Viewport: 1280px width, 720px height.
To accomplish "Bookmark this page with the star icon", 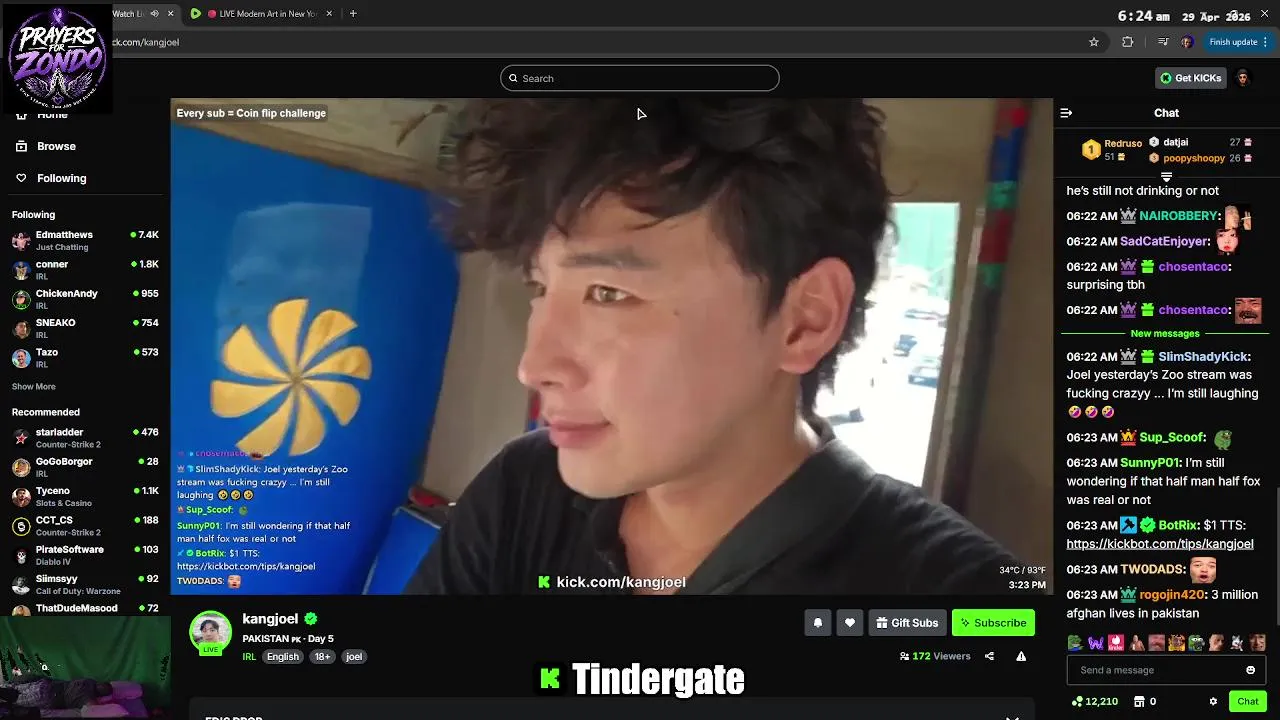I will 1094,42.
